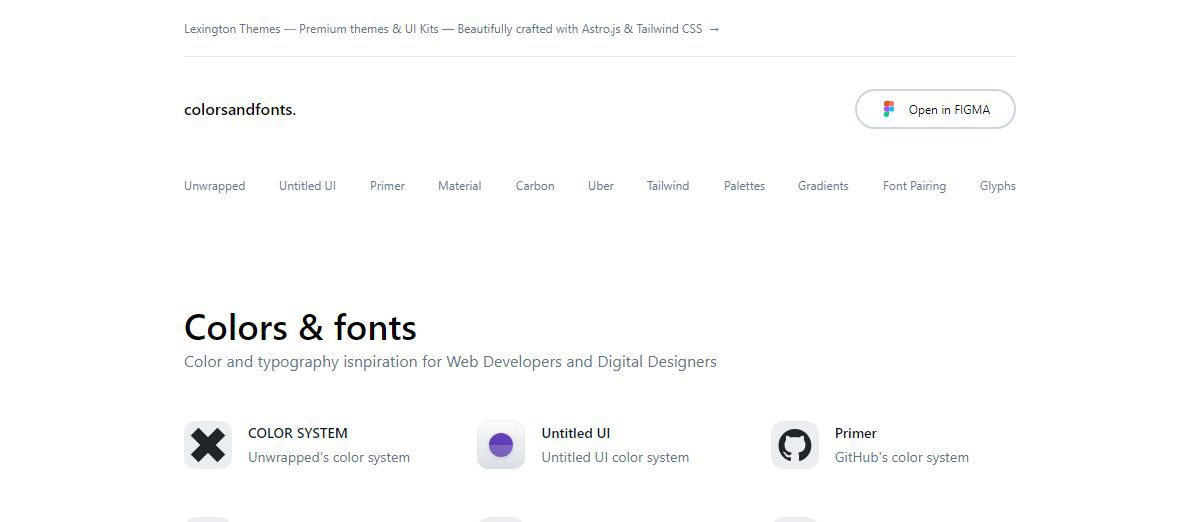The height and width of the screenshot is (522, 1200).
Task: Visit the Gradients nav page
Action: pos(823,186)
